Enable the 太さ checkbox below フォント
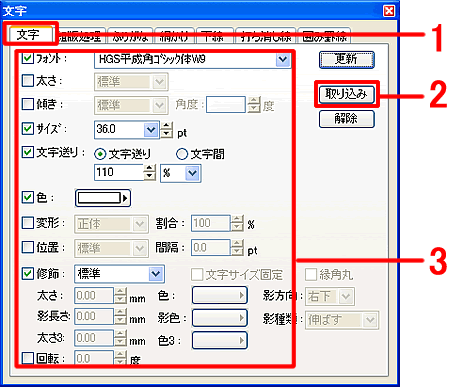Viewport: 450px width, 387px height. (28, 80)
